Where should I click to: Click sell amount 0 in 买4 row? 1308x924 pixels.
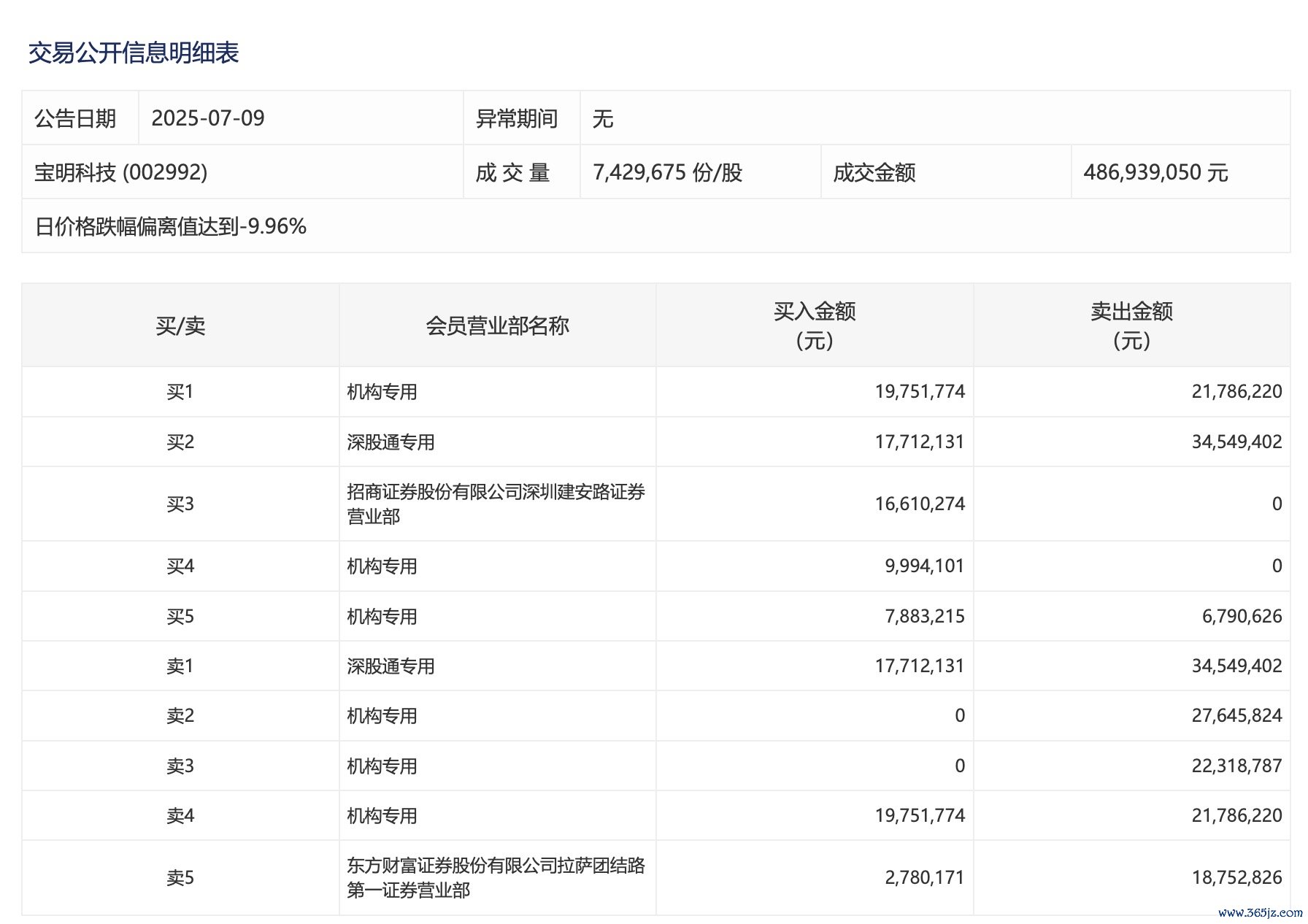click(1277, 566)
